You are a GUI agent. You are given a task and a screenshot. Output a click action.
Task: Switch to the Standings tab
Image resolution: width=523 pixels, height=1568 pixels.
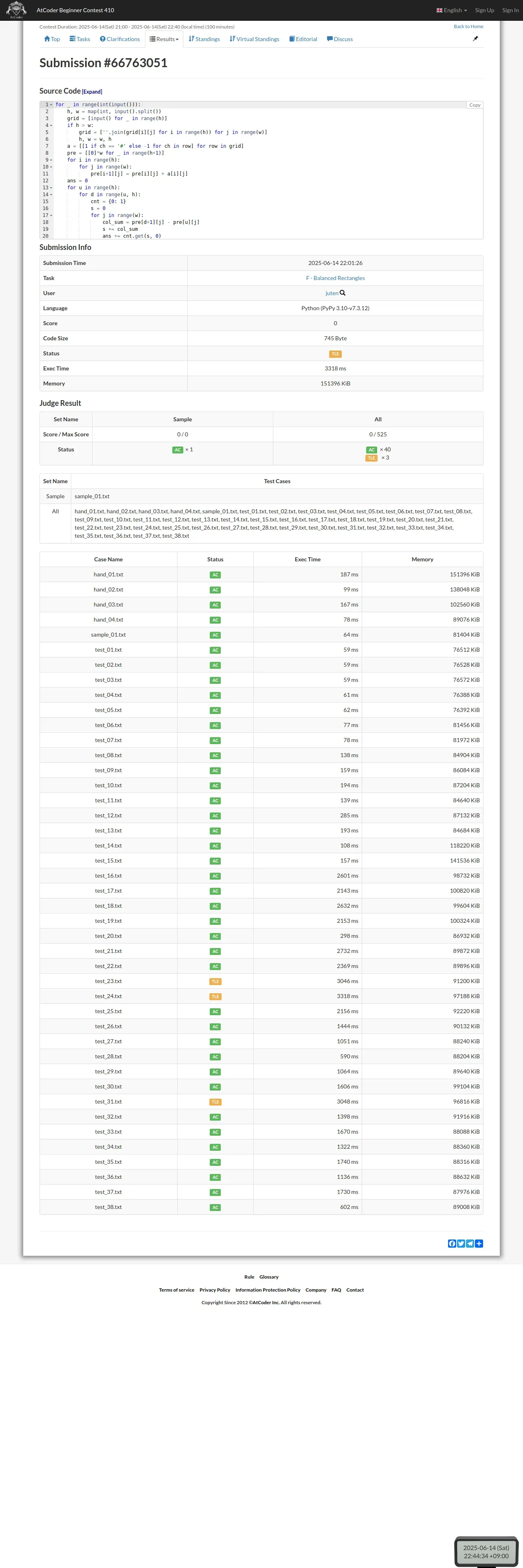[x=204, y=39]
